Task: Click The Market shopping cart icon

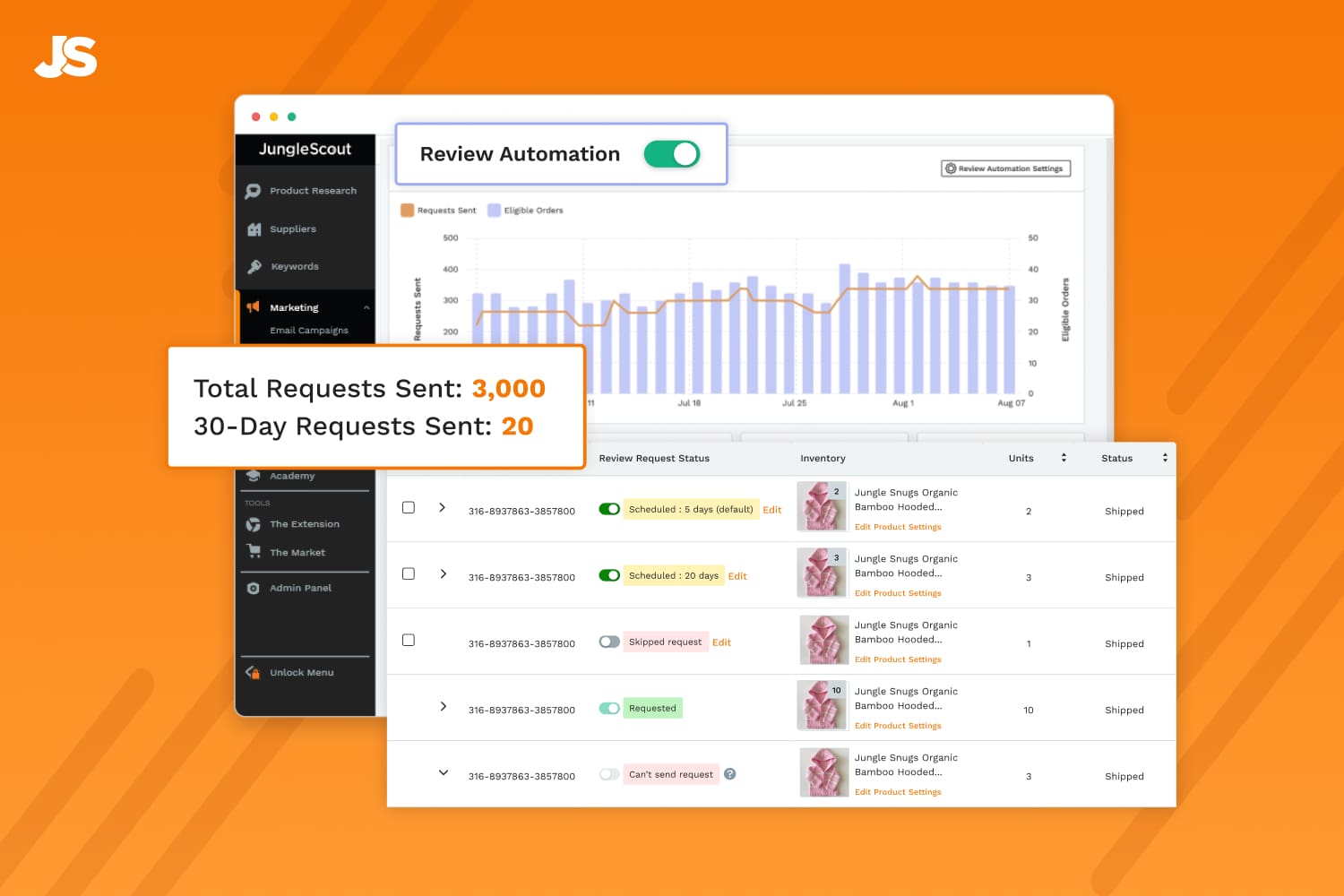Action: tap(254, 552)
